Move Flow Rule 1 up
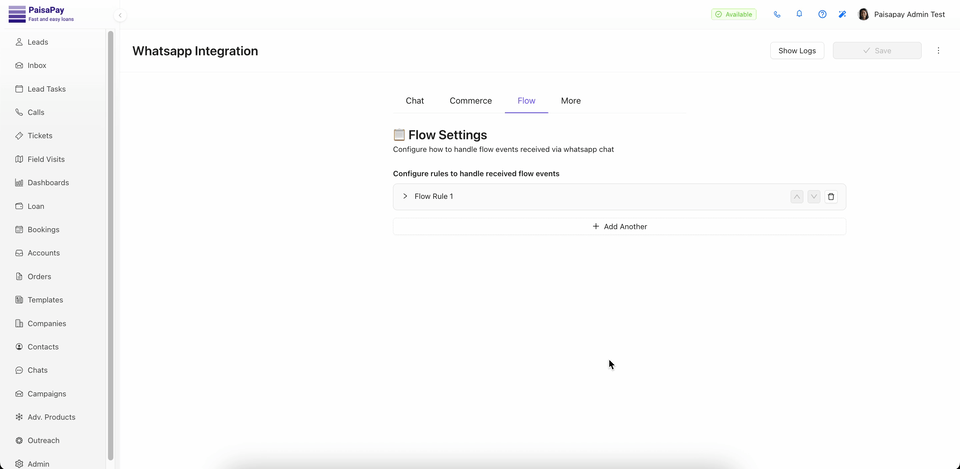 point(797,197)
